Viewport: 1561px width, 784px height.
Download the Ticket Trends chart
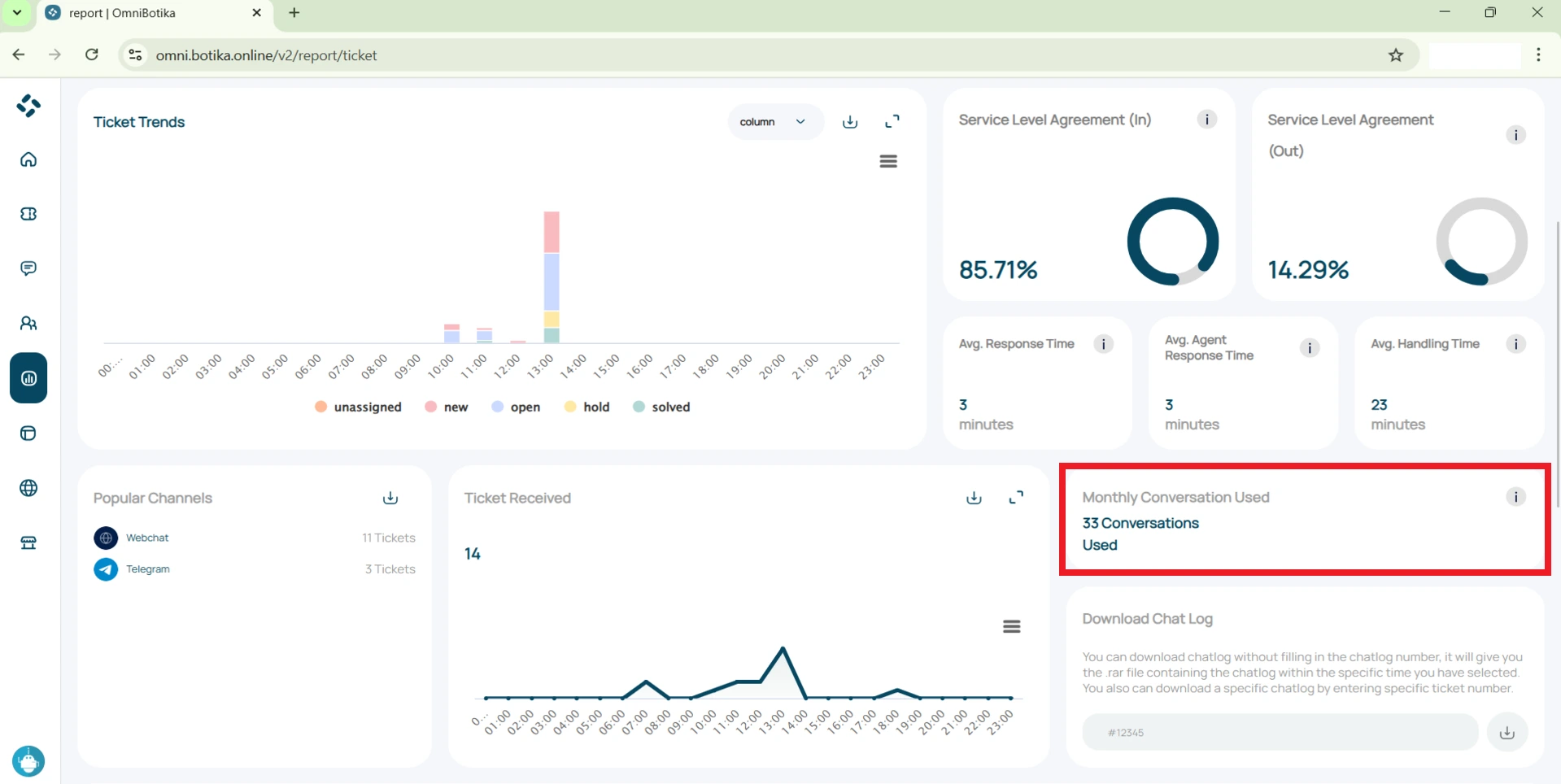click(850, 122)
